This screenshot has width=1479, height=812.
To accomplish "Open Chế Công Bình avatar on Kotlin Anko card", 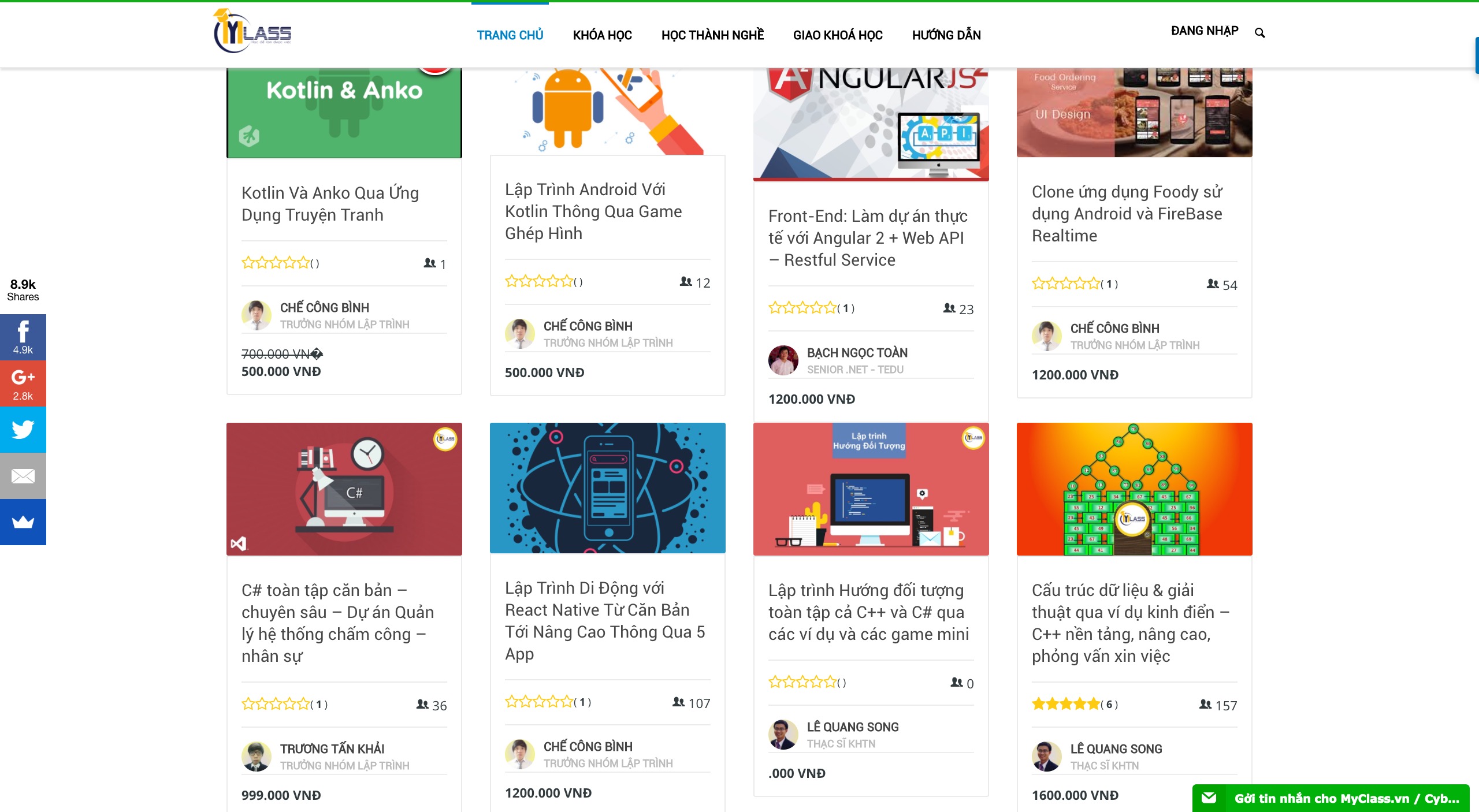I will [256, 315].
